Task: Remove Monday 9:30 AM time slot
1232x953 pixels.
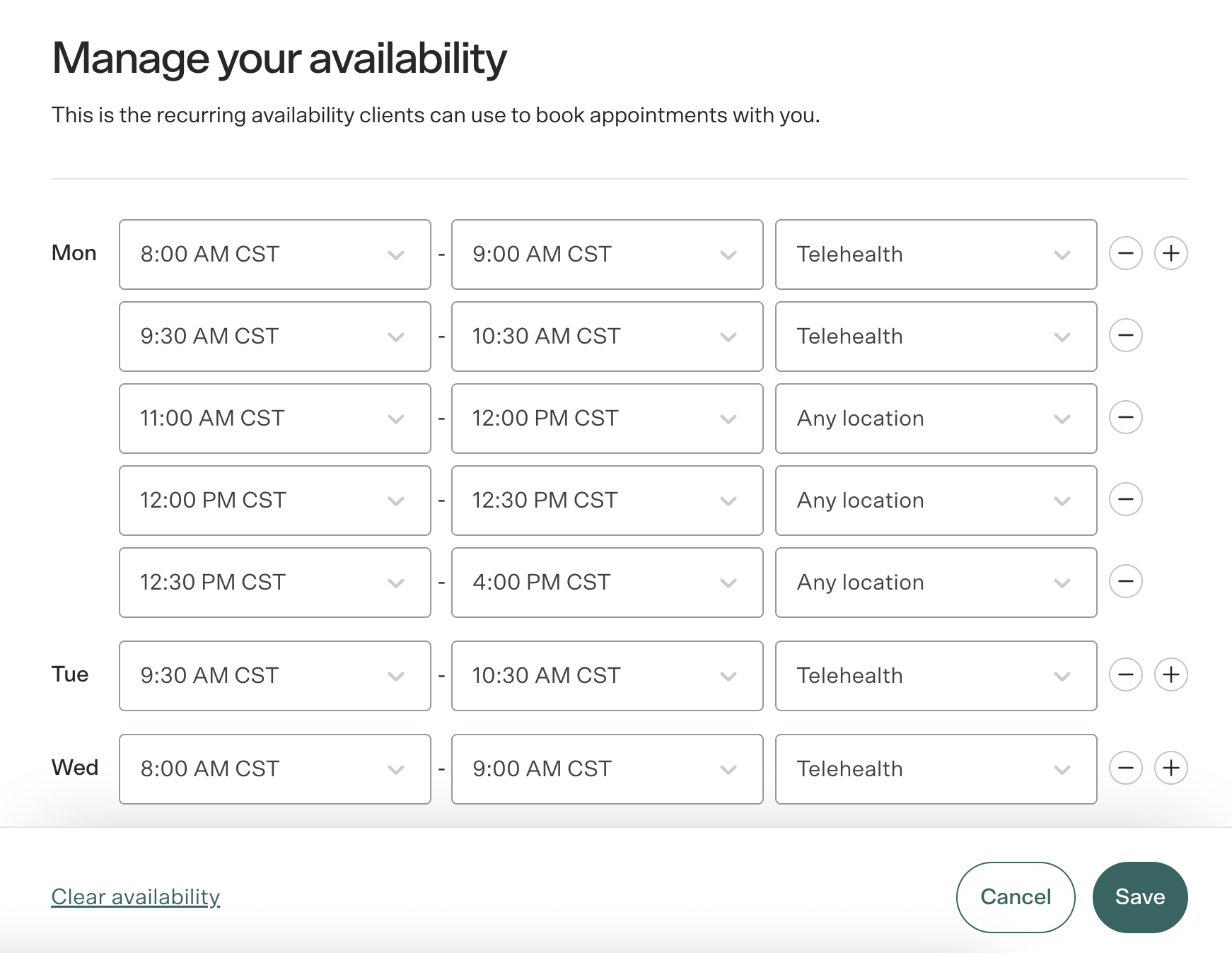Action: (1125, 335)
